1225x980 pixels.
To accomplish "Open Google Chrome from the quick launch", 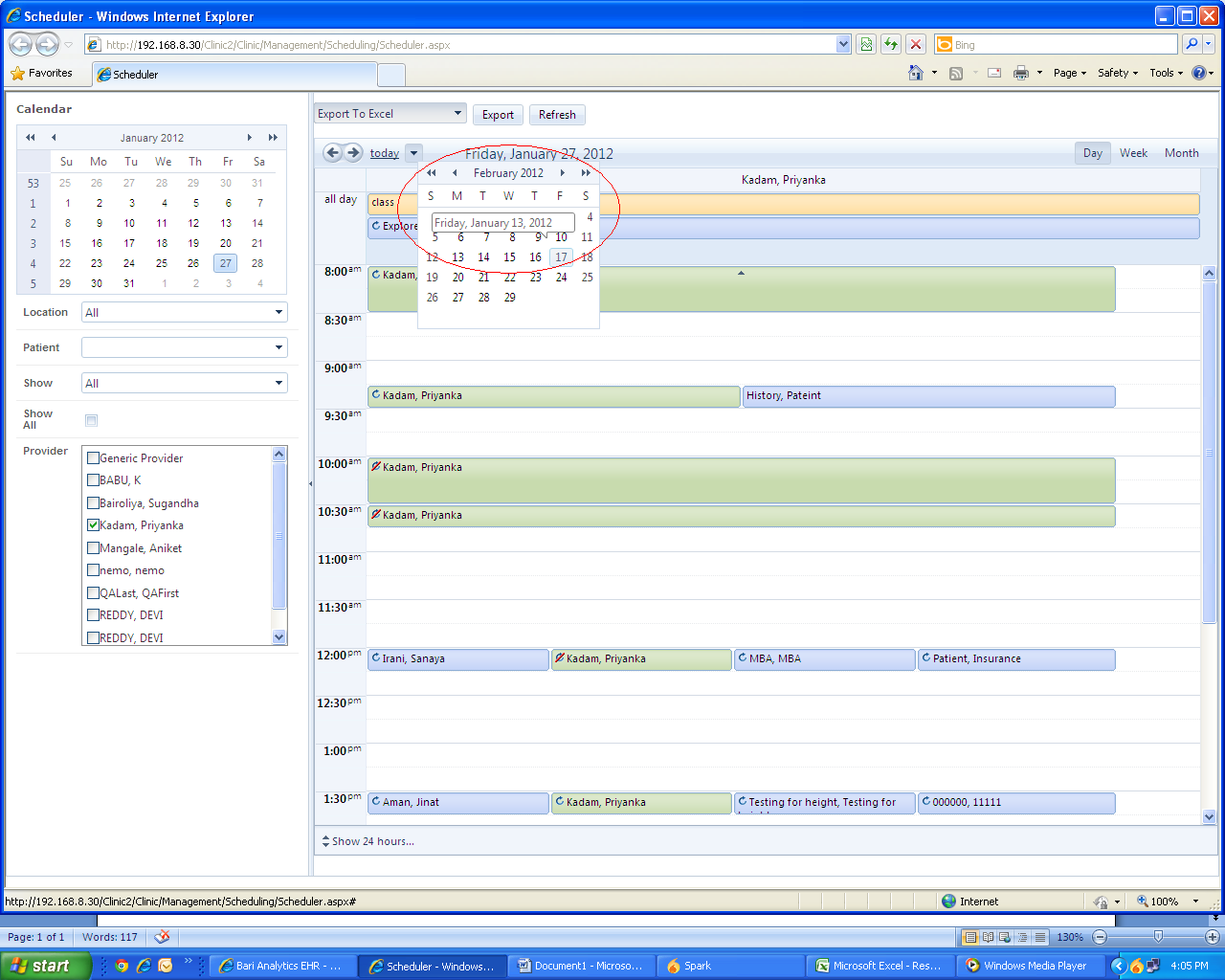I will [122, 966].
